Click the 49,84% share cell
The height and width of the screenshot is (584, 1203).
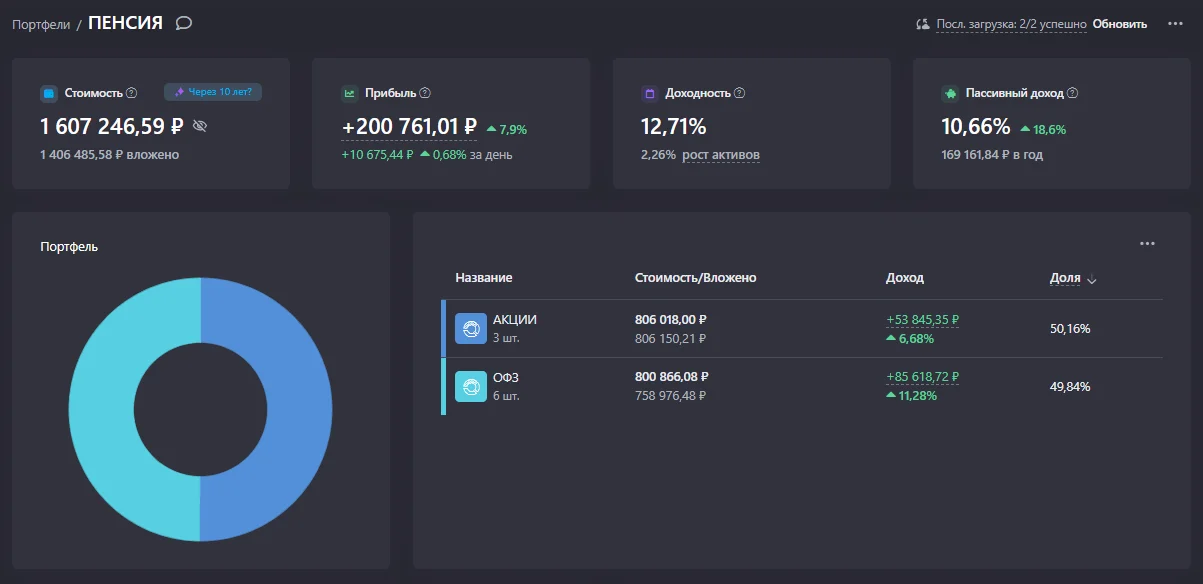tap(1070, 387)
